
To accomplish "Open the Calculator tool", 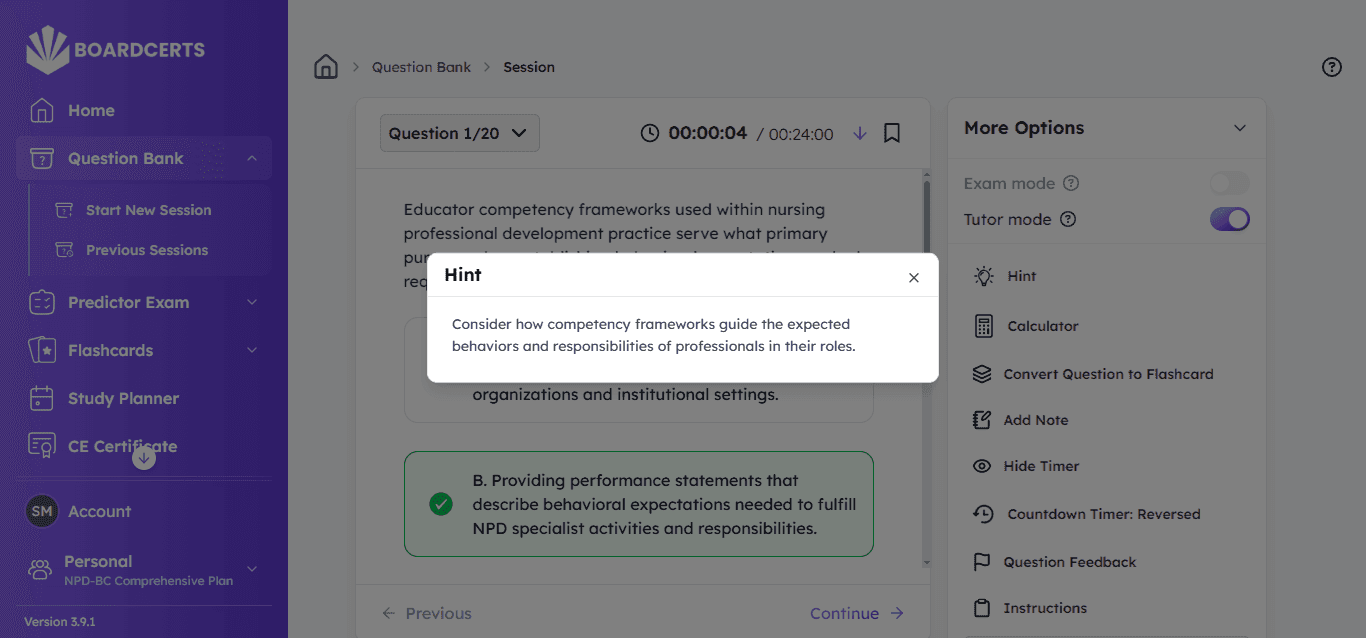I will [x=1042, y=326].
